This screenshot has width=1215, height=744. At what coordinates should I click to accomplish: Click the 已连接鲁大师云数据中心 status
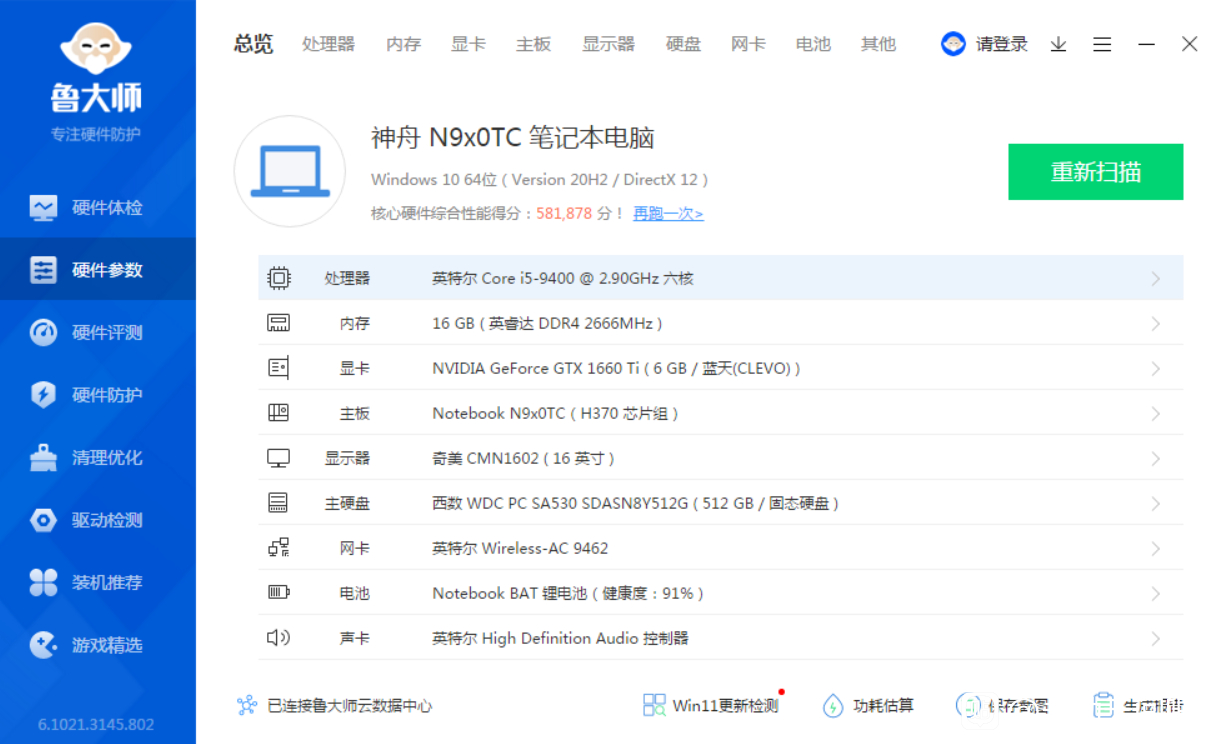(334, 706)
